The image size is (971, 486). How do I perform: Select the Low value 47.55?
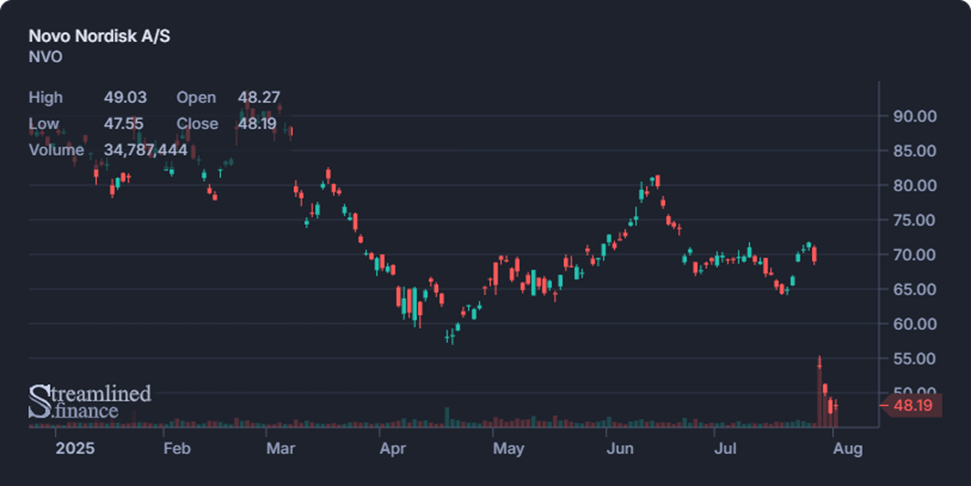[x=123, y=123]
